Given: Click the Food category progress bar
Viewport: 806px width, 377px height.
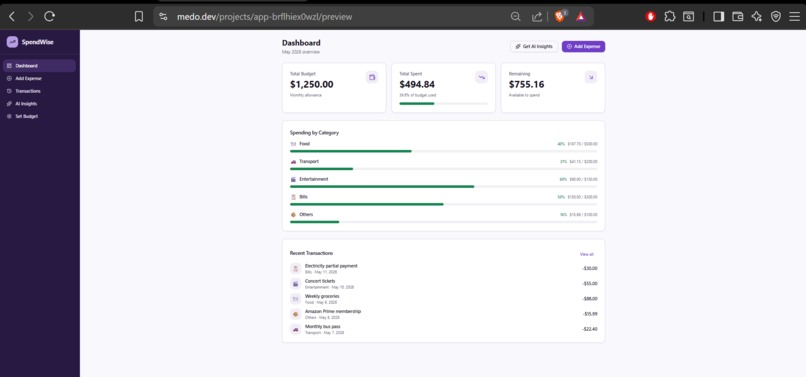Looking at the screenshot, I should click(x=444, y=151).
